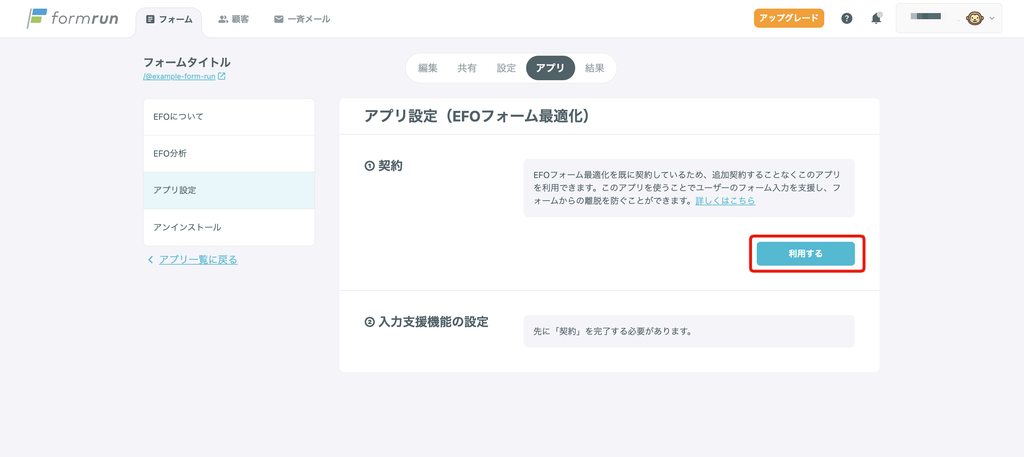Select the アプリ tab
This screenshot has height=457, width=1024.
tap(550, 68)
